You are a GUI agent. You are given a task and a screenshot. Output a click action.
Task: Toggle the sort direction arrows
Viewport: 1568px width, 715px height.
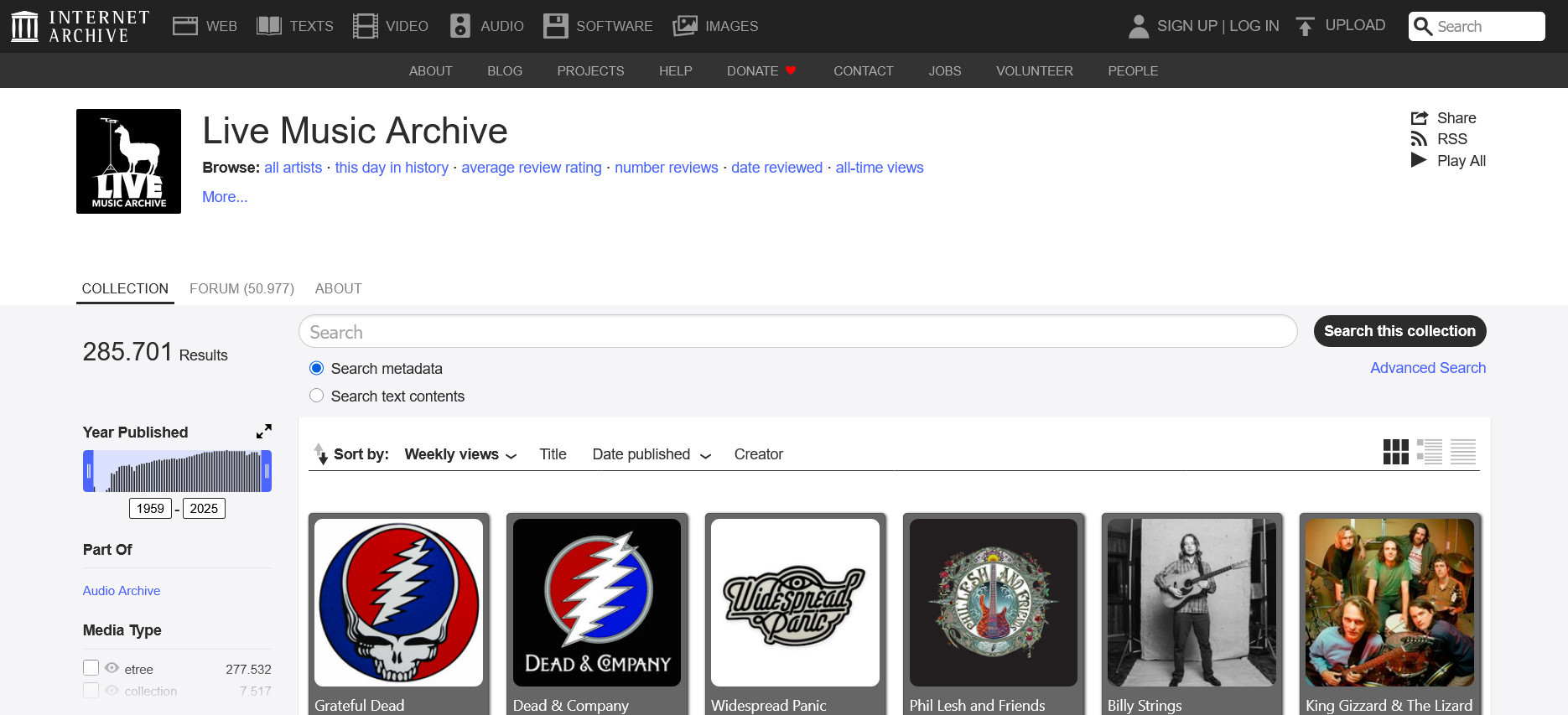[x=320, y=453]
